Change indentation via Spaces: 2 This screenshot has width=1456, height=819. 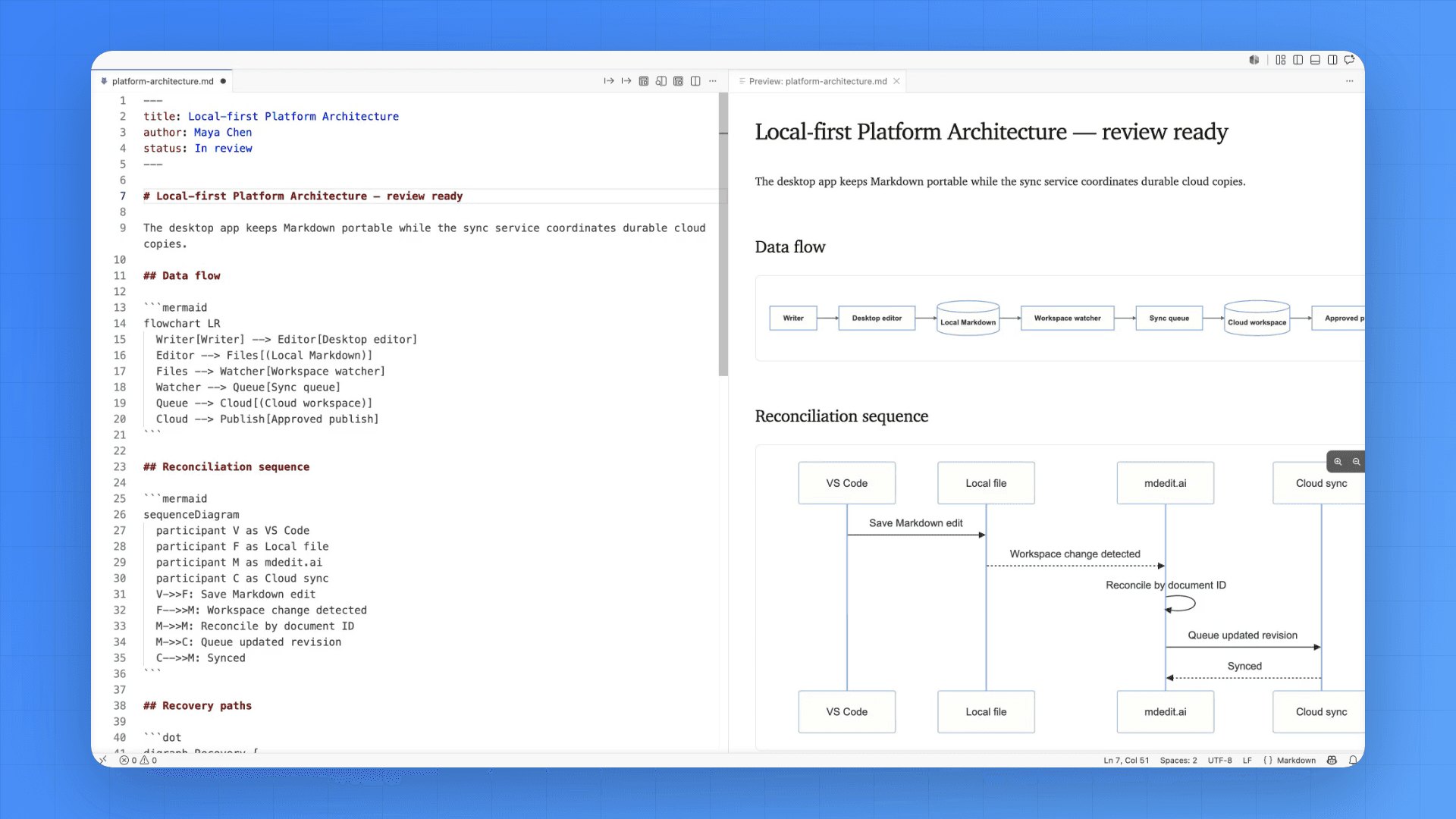(1178, 760)
